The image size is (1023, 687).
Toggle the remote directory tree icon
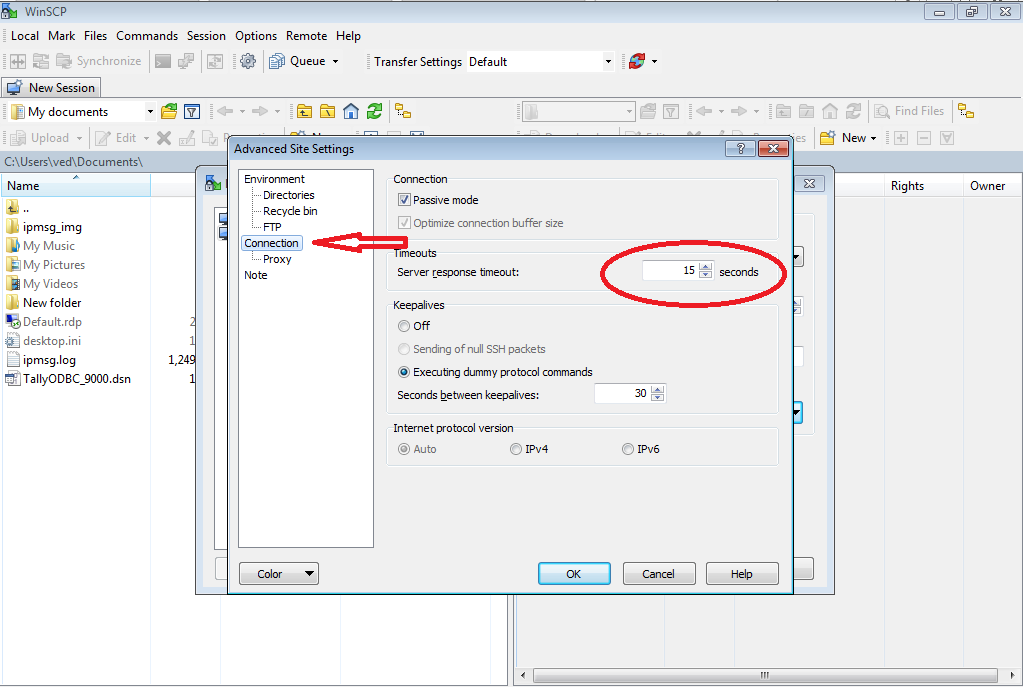coord(966,112)
